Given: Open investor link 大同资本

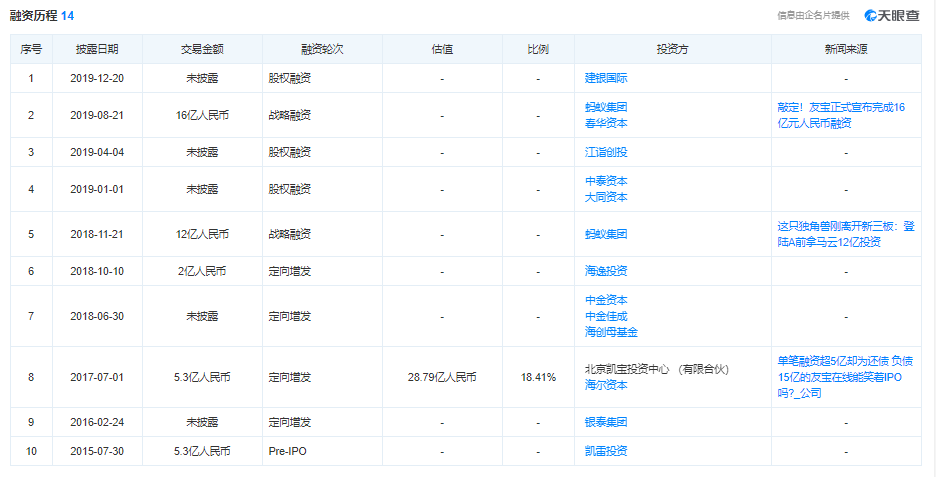Looking at the screenshot, I should (606, 197).
